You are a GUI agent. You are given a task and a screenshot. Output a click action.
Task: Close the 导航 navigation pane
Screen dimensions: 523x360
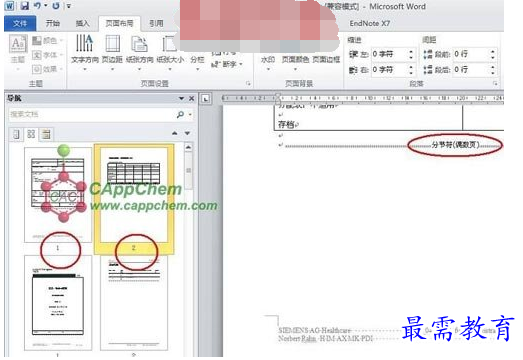[191, 98]
